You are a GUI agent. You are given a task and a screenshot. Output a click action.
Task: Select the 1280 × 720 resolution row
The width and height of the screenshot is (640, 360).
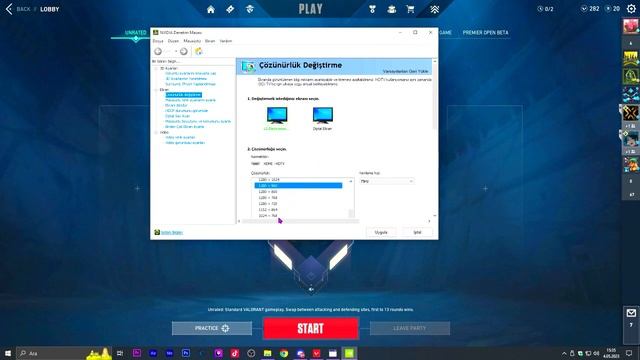[298, 204]
